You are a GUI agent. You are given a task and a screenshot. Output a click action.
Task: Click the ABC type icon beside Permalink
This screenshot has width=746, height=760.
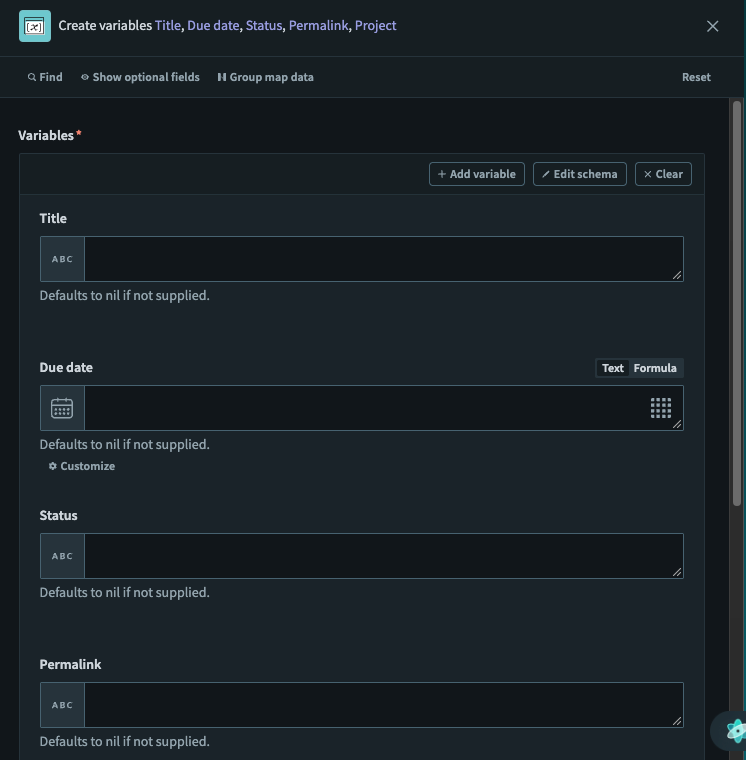pyautogui.click(x=62, y=705)
